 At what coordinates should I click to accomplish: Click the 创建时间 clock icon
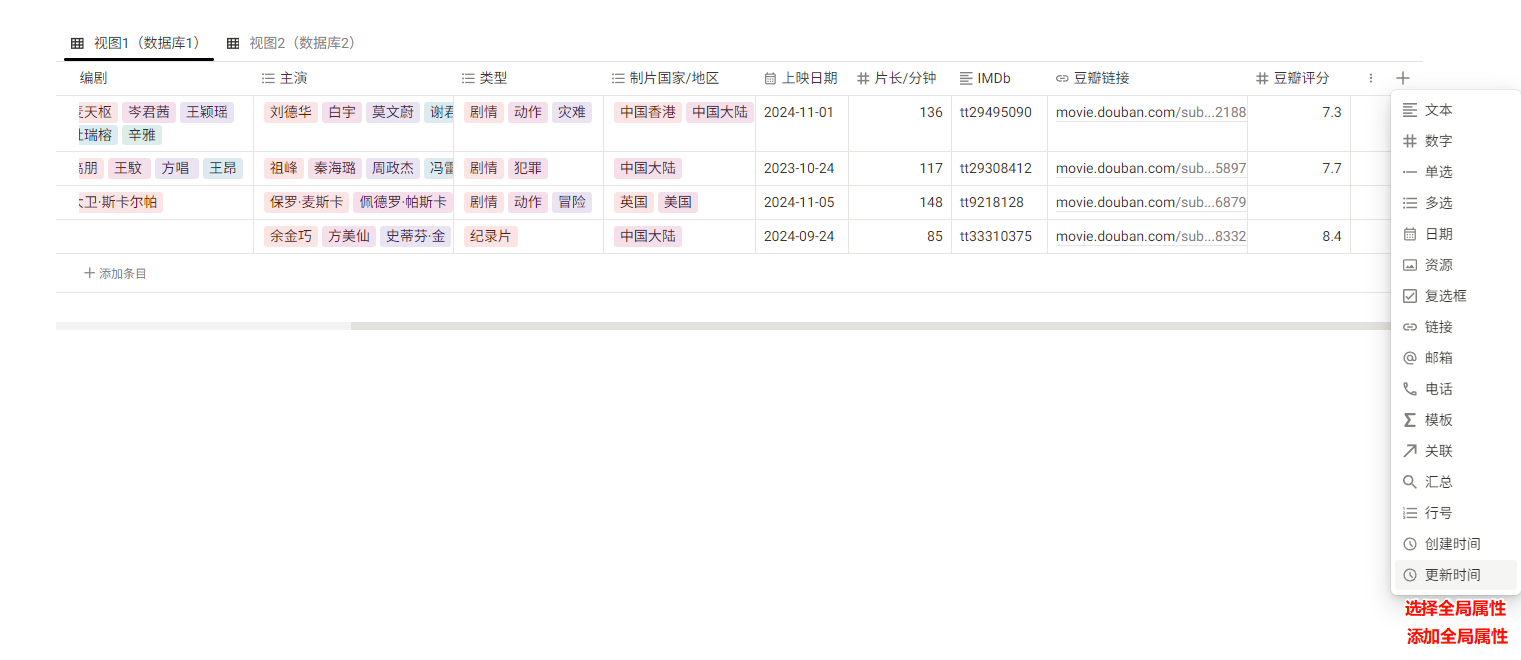1410,544
